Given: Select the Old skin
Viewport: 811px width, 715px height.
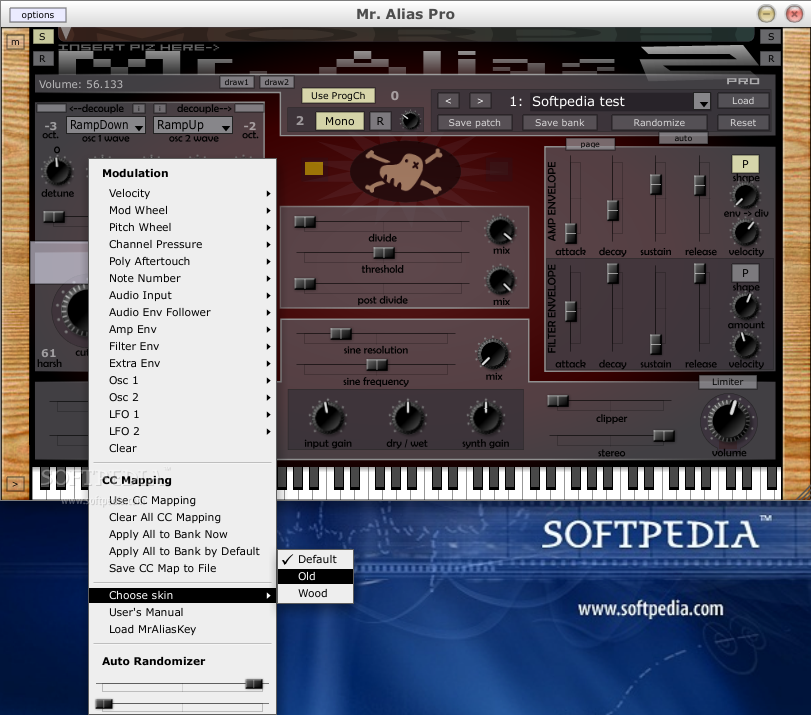Looking at the screenshot, I should pos(316,576).
